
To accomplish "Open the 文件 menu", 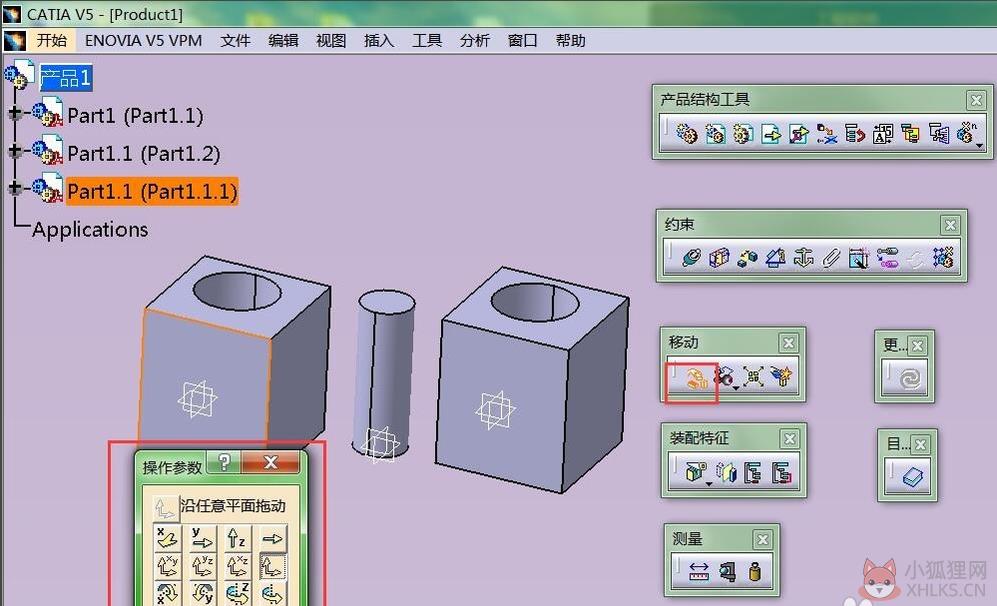I will [x=235, y=40].
